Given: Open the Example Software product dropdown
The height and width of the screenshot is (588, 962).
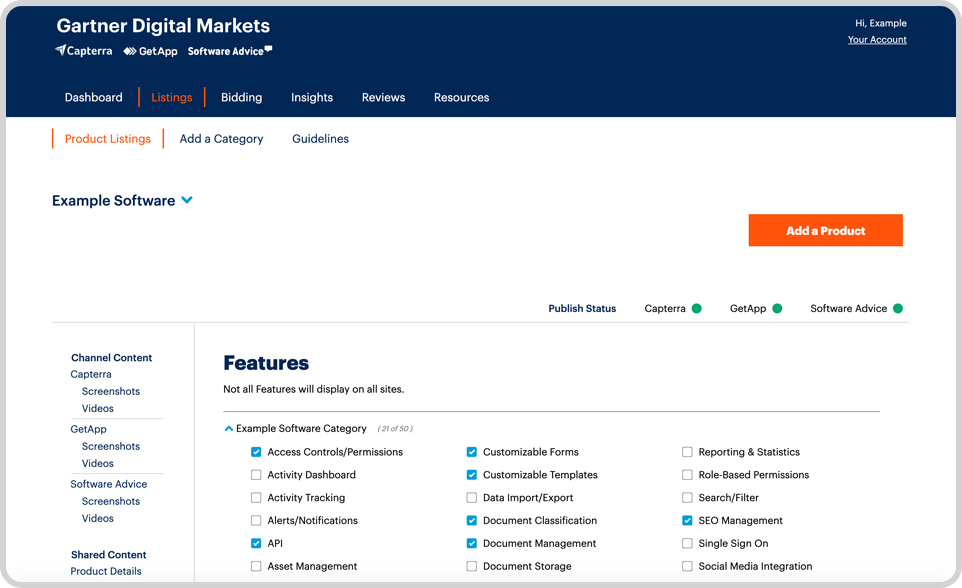Looking at the screenshot, I should coord(187,200).
